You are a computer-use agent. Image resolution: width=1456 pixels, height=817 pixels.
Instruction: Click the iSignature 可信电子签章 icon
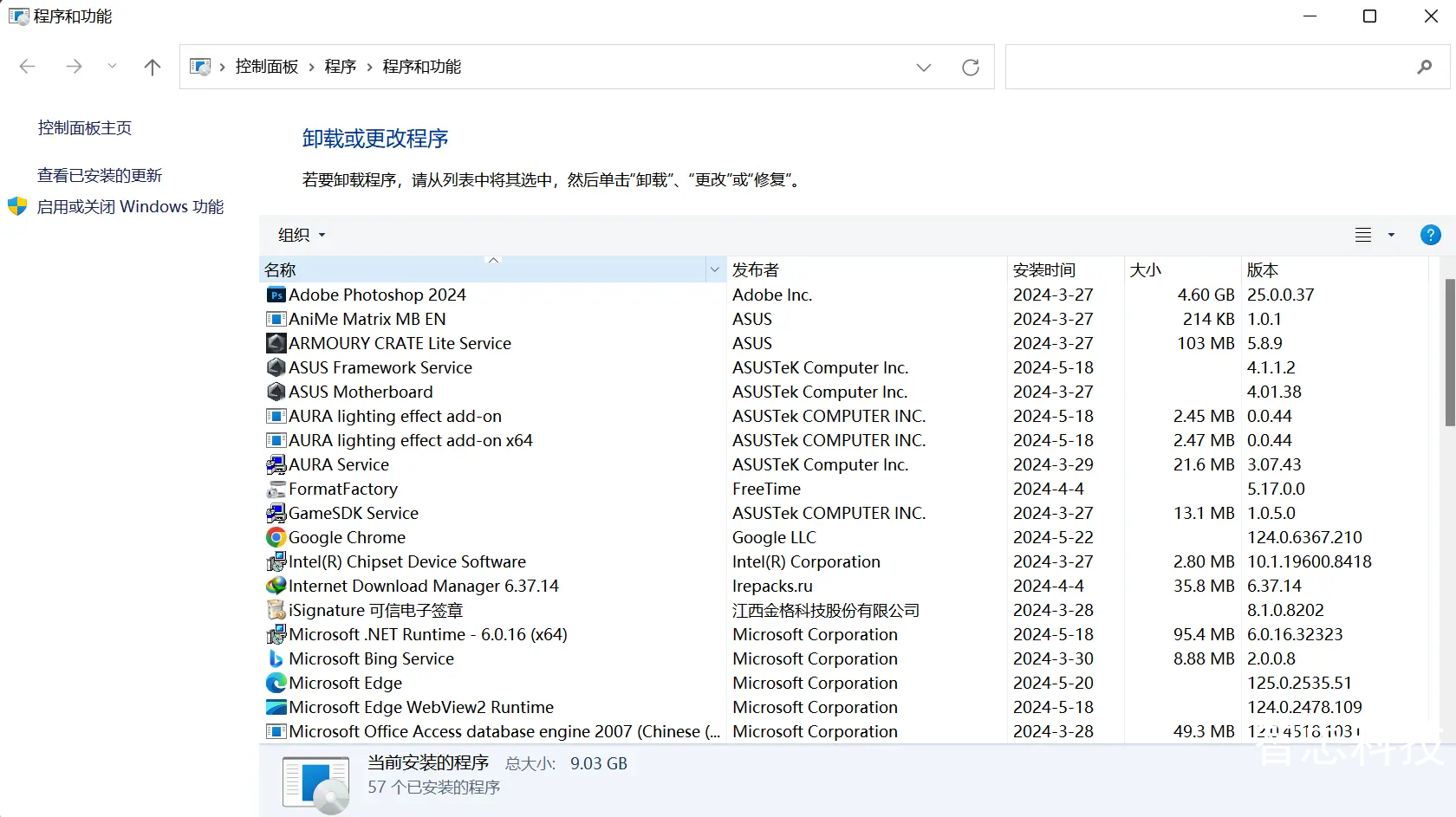pos(276,611)
